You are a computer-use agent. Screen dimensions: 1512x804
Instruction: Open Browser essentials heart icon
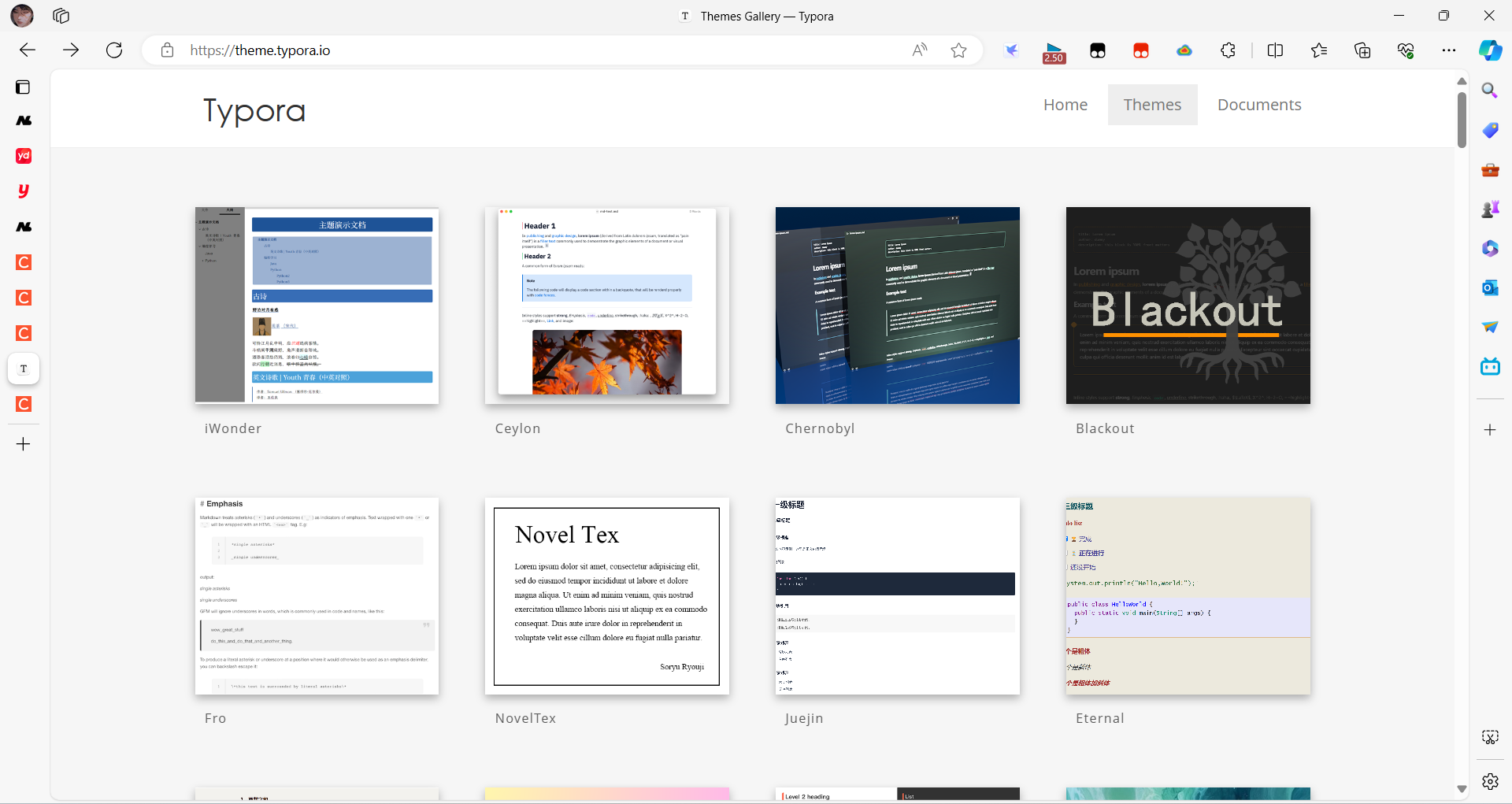[x=1406, y=50]
